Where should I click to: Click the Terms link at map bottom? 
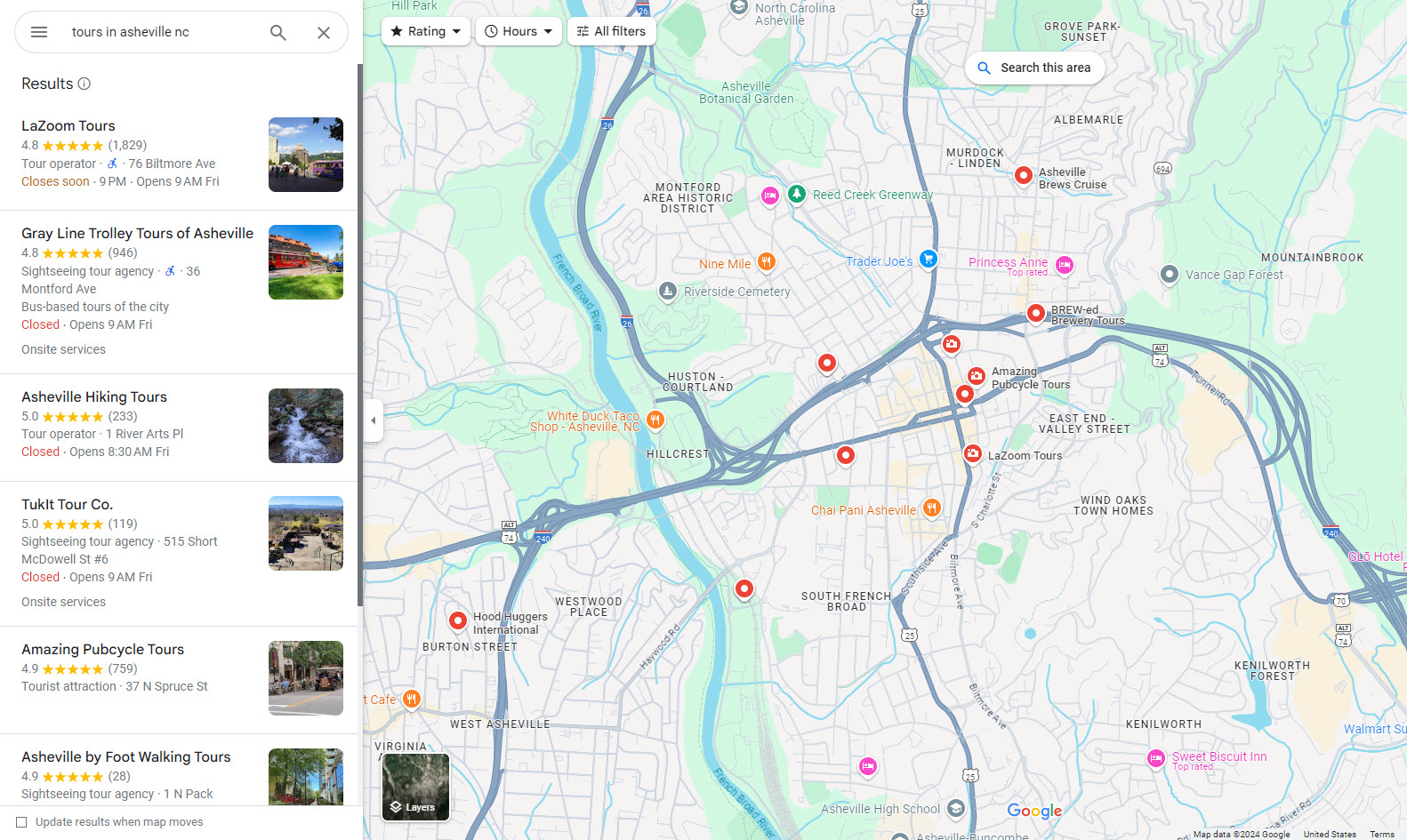pos(1382,835)
